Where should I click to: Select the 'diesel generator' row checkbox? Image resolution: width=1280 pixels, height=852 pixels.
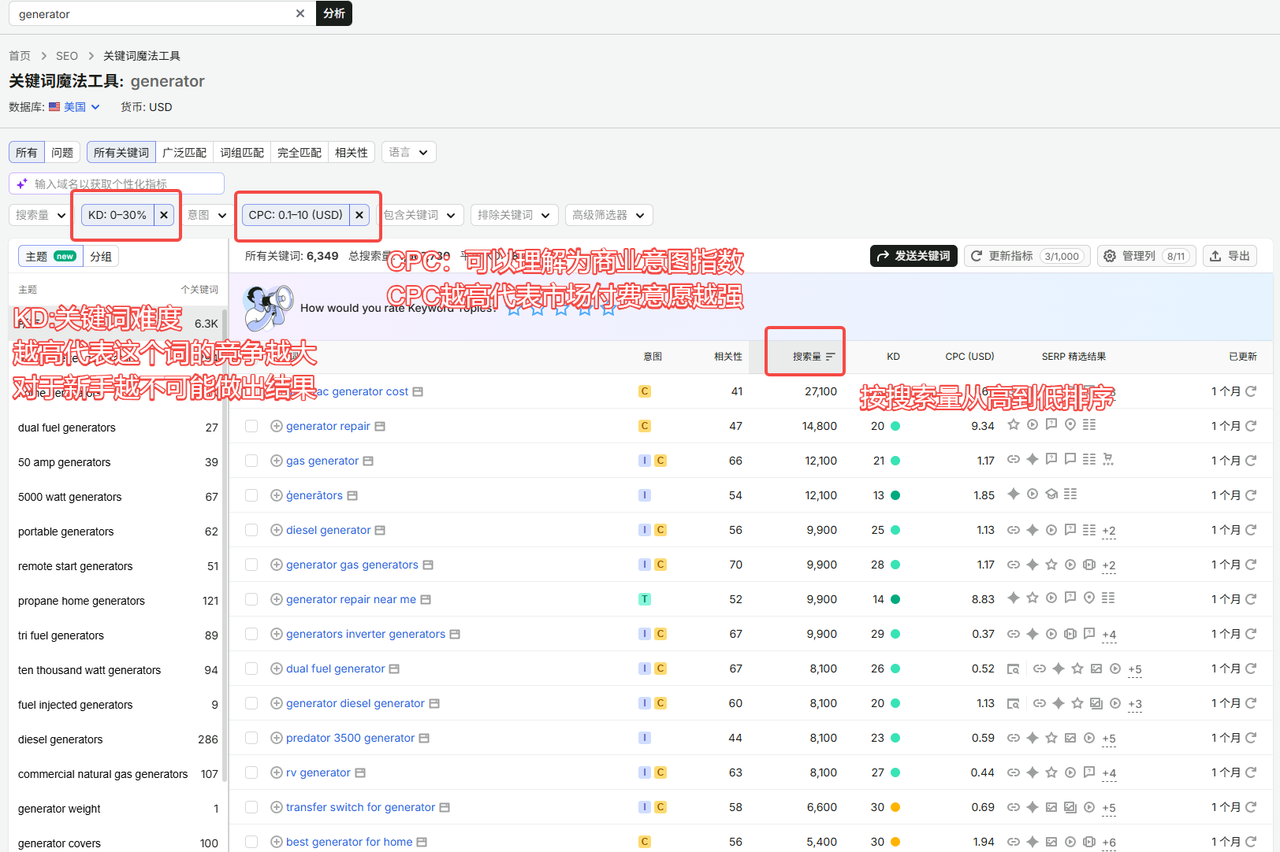[x=252, y=530]
